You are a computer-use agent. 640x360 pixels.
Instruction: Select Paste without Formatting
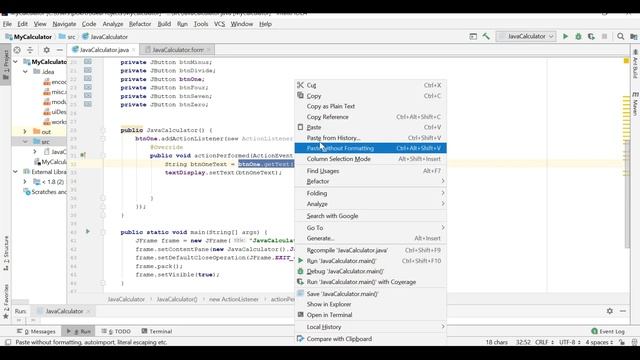[371, 148]
